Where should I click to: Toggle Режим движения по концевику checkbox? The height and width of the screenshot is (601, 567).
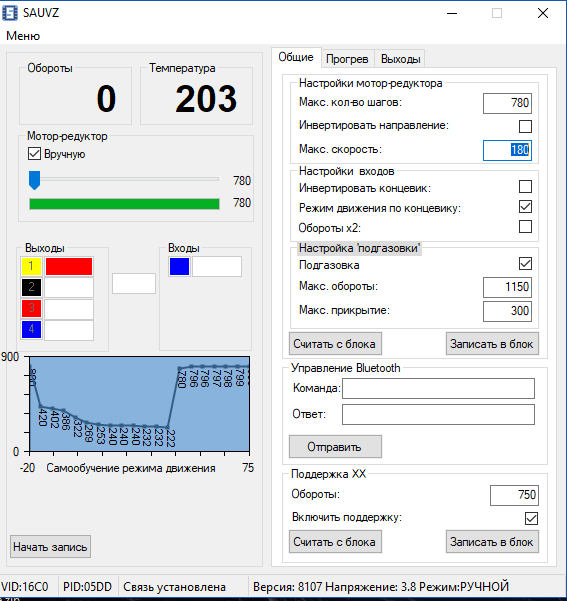525,207
